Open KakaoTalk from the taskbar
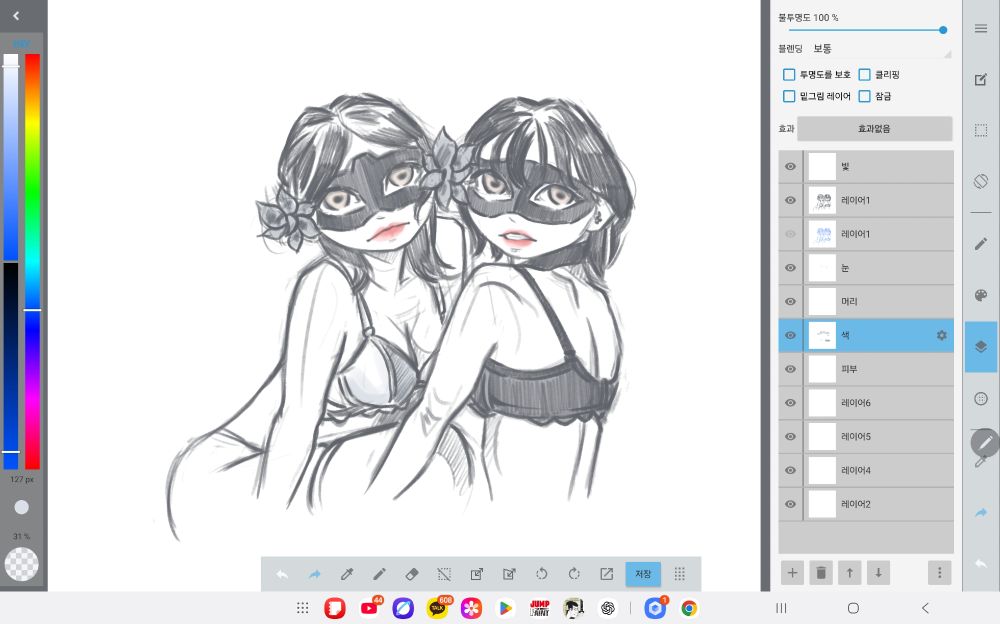1000x624 pixels. (x=438, y=609)
